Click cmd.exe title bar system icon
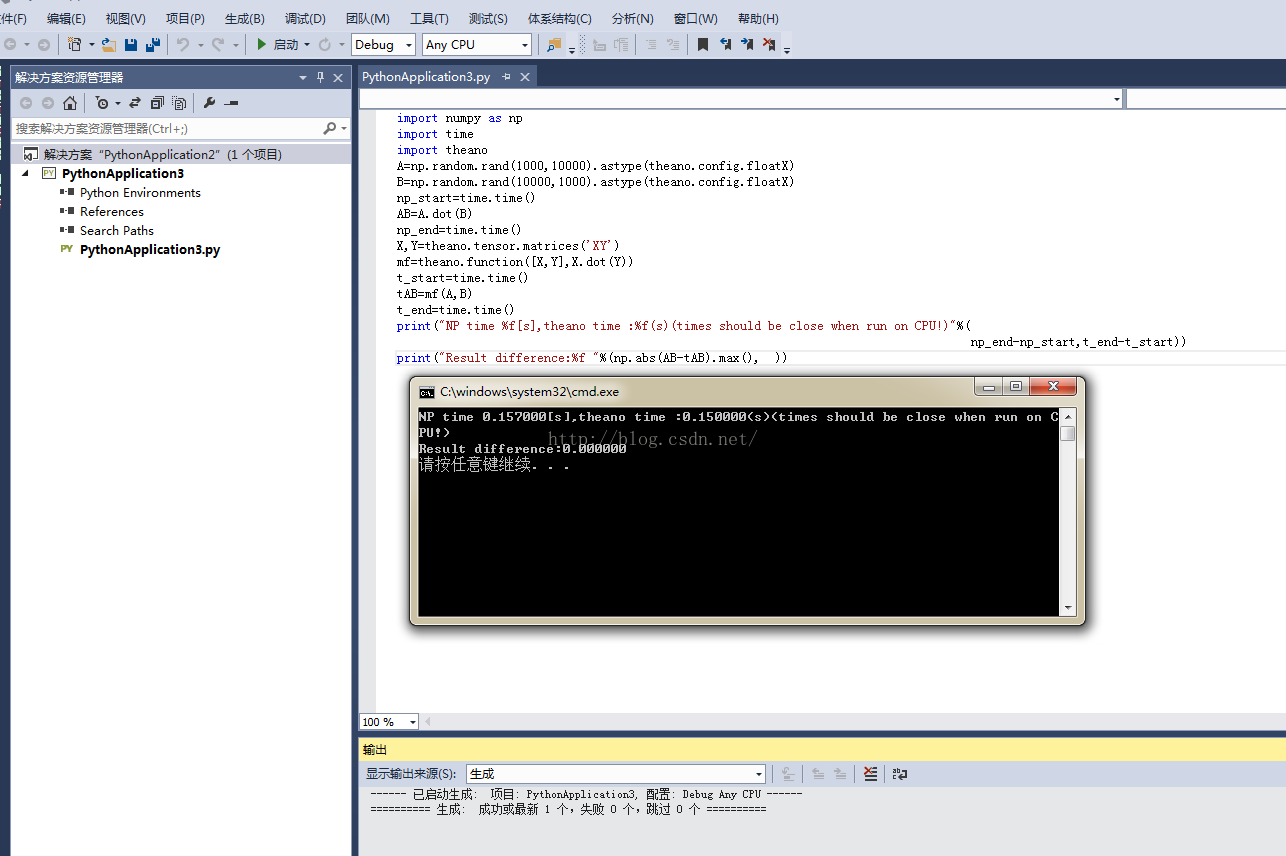Screen dimensions: 1286x856 (427, 391)
